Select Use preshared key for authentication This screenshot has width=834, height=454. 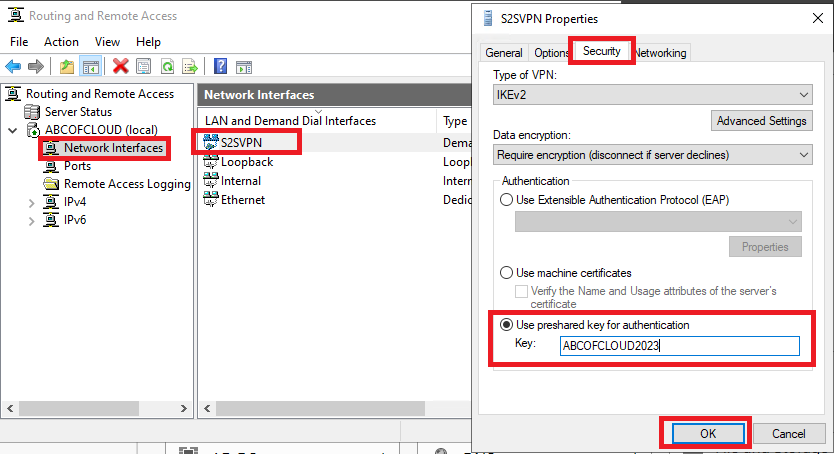(507, 325)
